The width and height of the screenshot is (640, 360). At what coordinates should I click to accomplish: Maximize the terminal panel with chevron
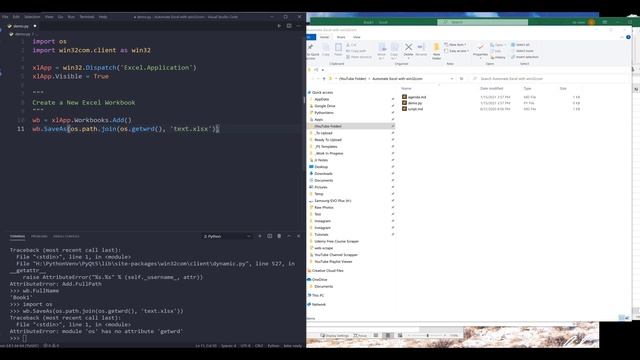(289, 236)
